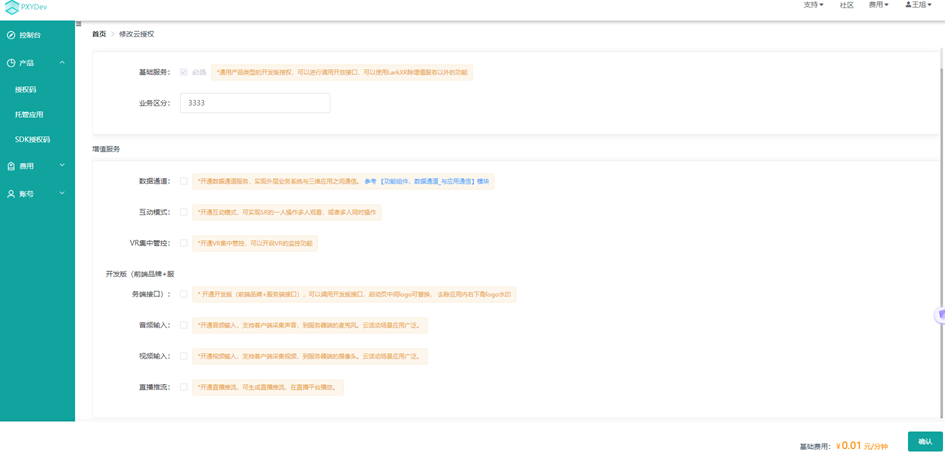Click the 费用 lock-shaped sidebar icon

click(x=11, y=166)
